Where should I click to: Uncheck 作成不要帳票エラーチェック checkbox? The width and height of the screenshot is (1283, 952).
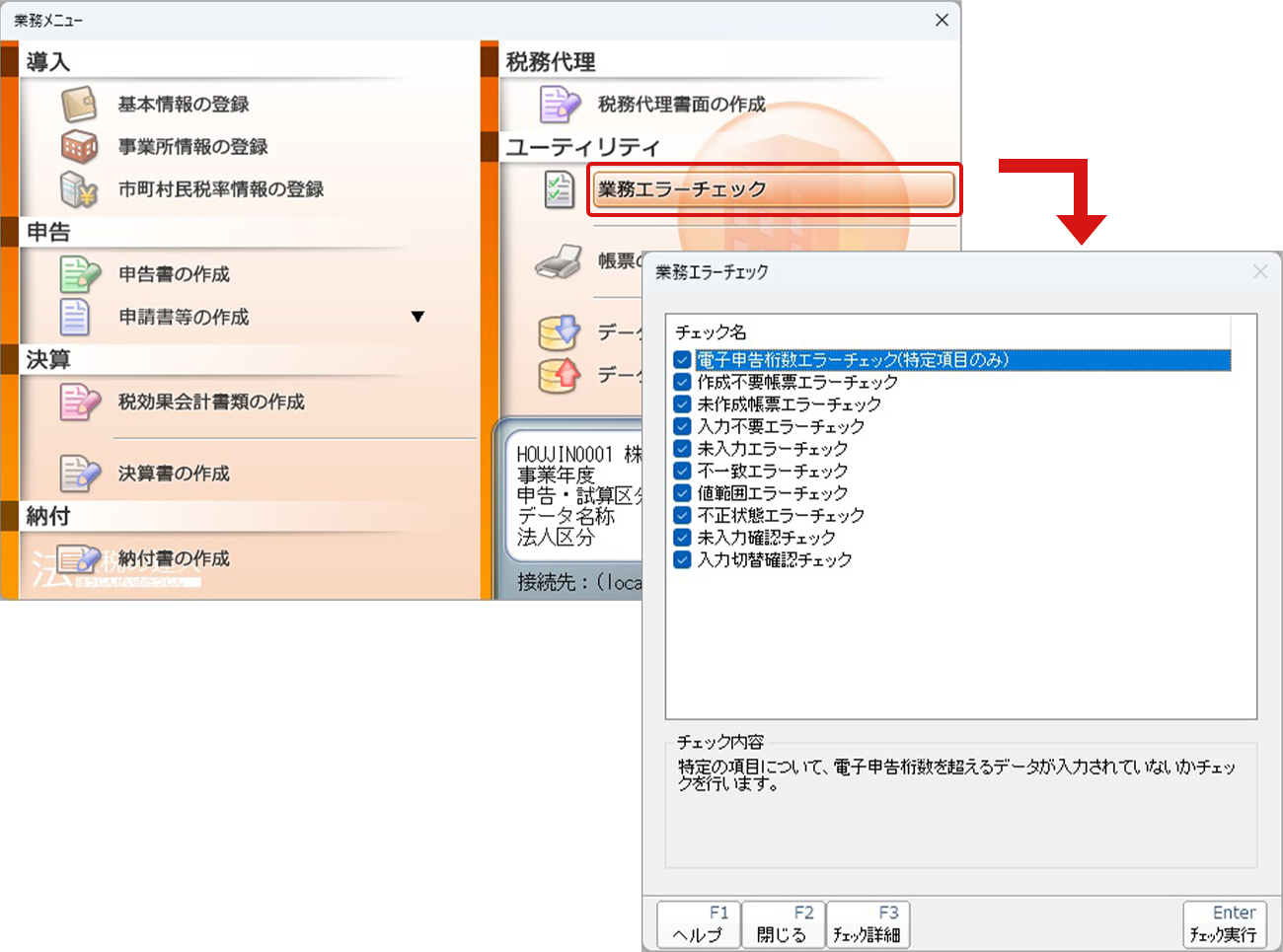click(x=682, y=382)
